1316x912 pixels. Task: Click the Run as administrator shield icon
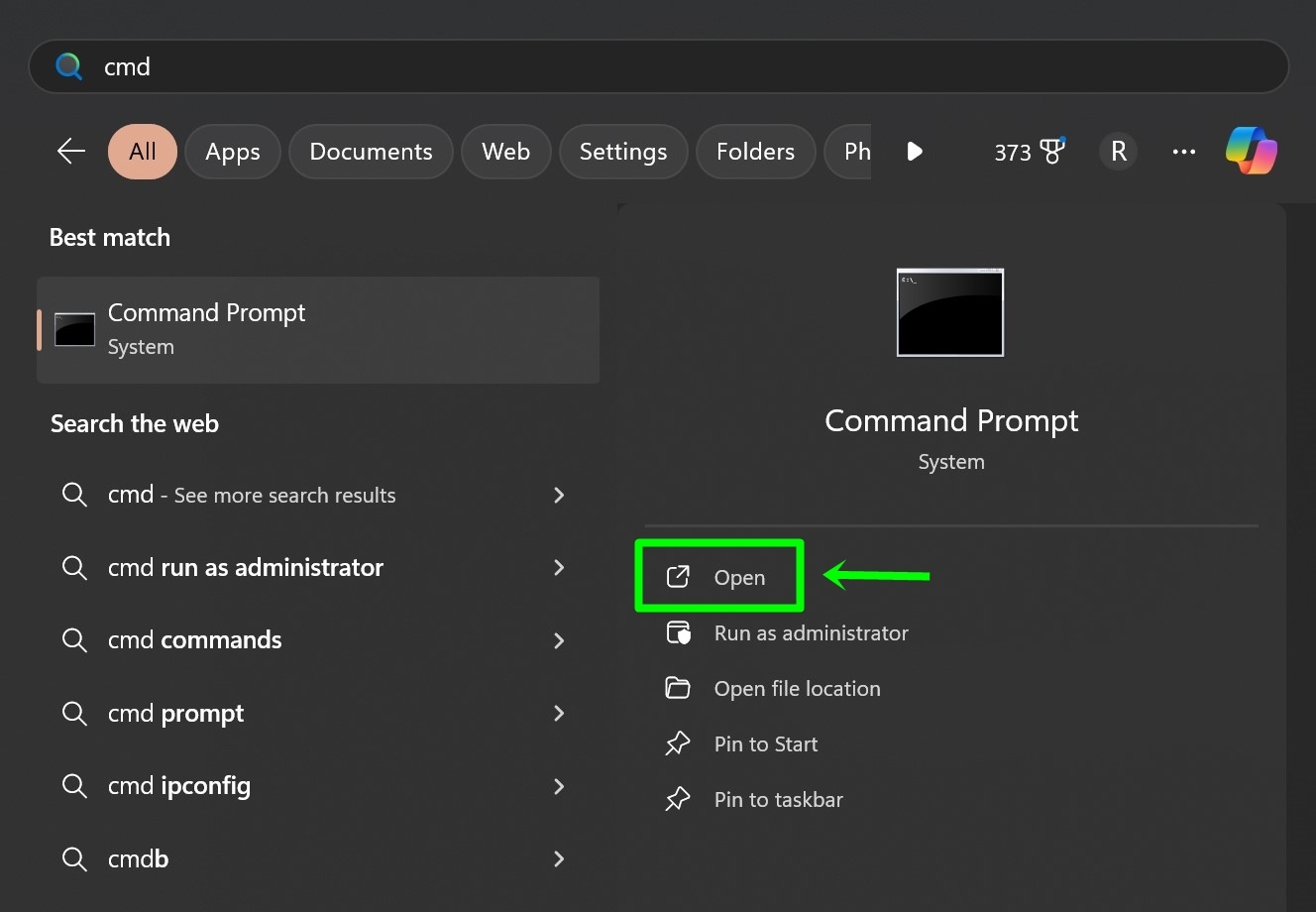[x=678, y=632]
